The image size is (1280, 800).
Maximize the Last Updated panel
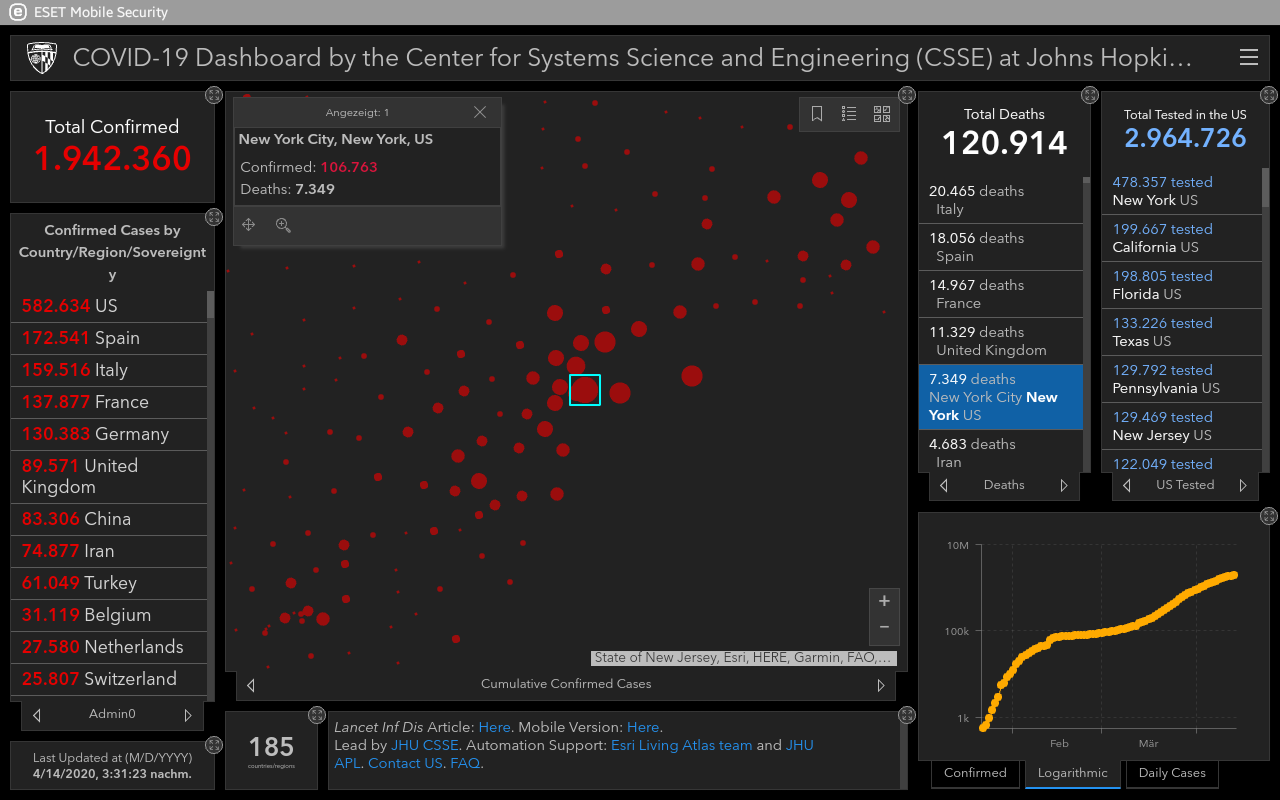click(x=213, y=745)
